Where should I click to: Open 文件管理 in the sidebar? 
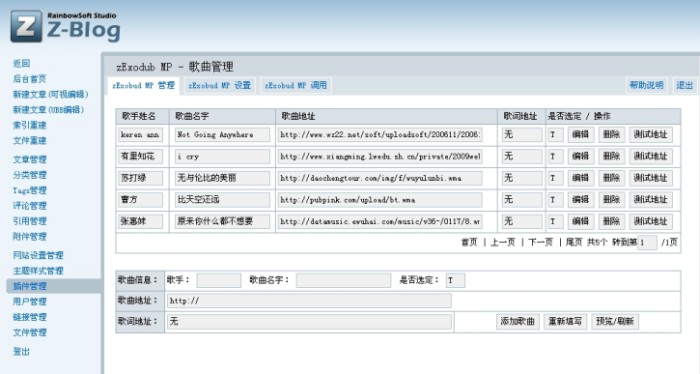point(29,332)
